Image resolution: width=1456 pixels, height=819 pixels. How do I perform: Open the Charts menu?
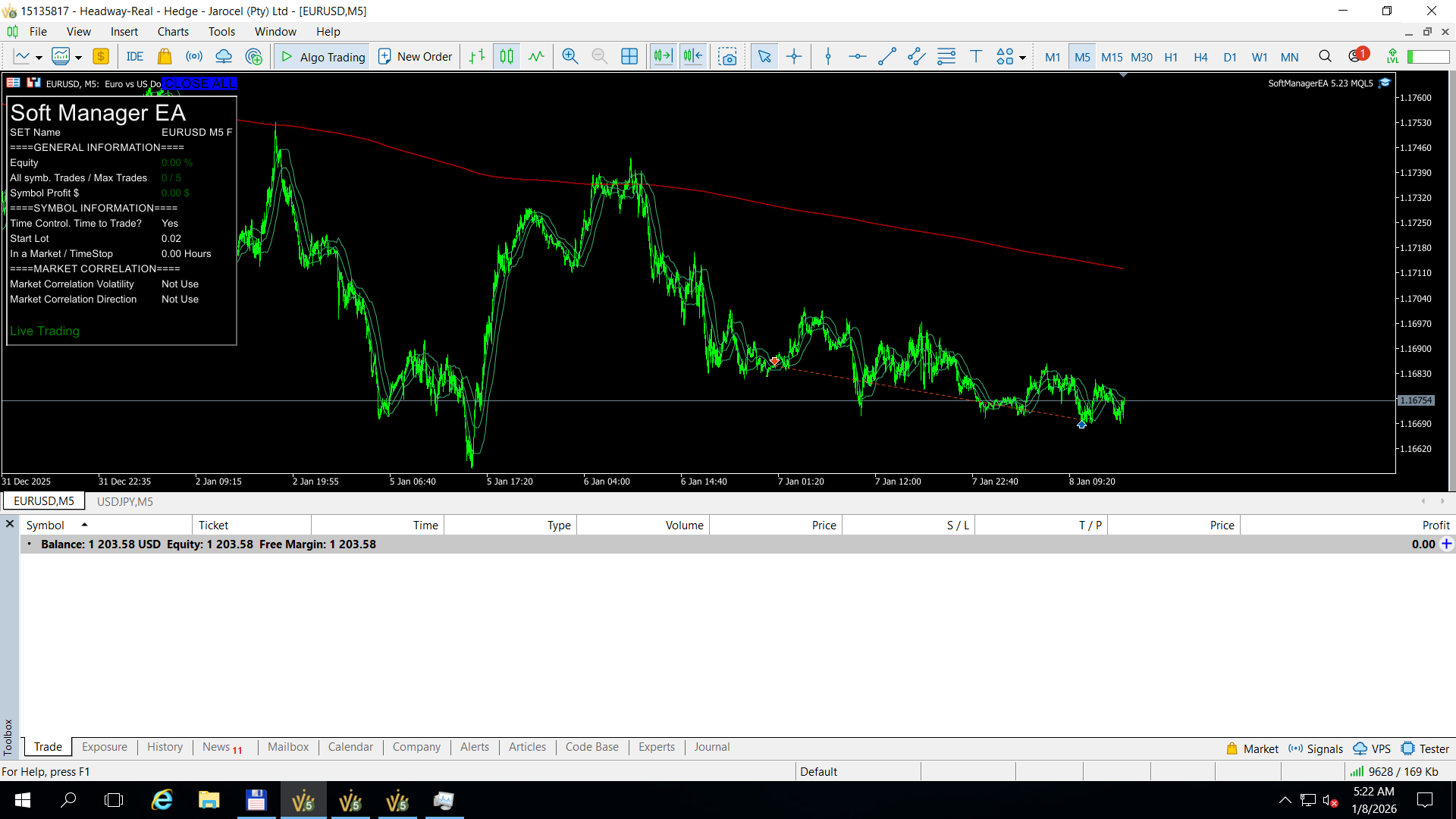tap(173, 31)
